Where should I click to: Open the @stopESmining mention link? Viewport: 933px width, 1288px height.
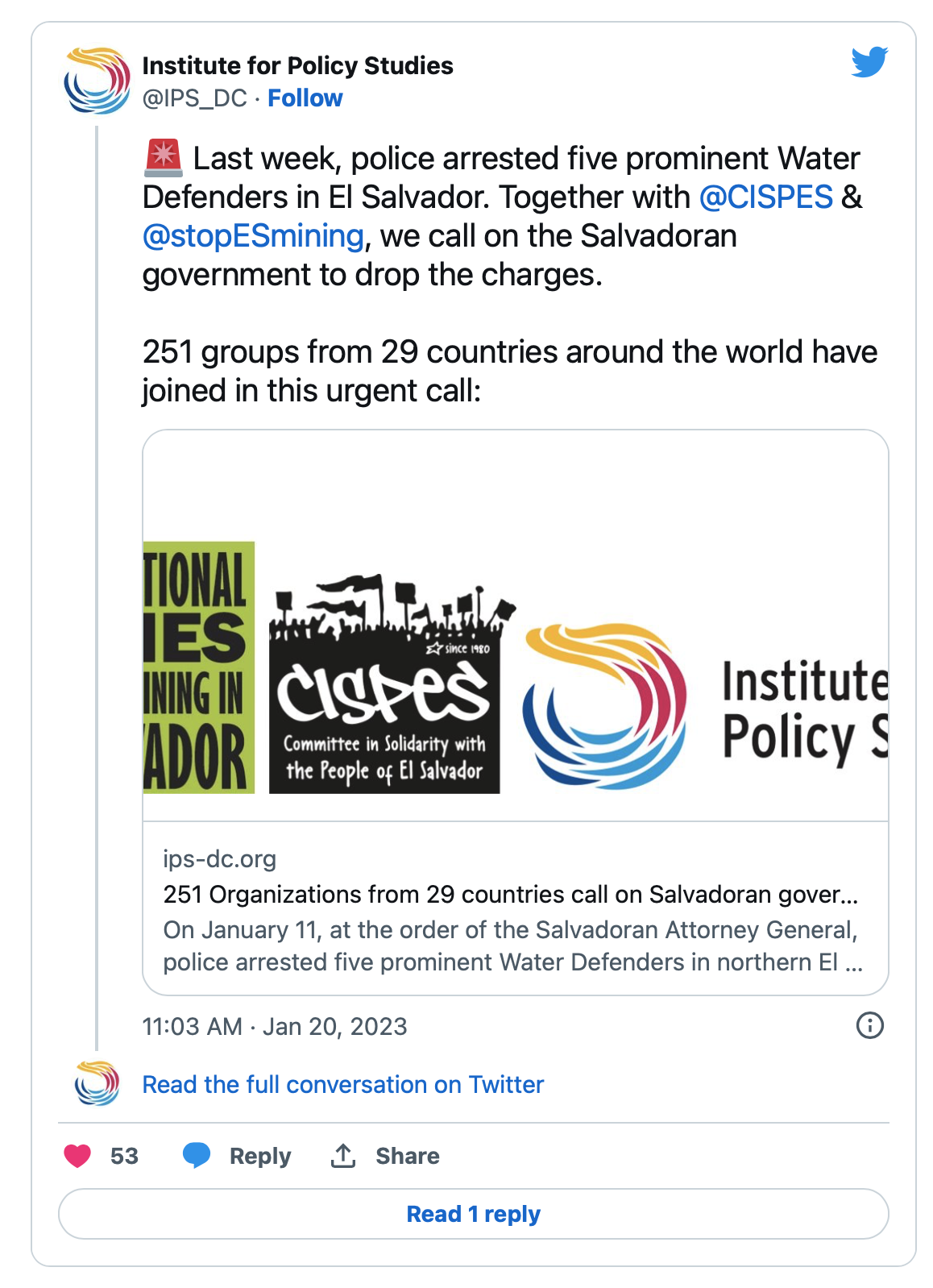coord(253,236)
